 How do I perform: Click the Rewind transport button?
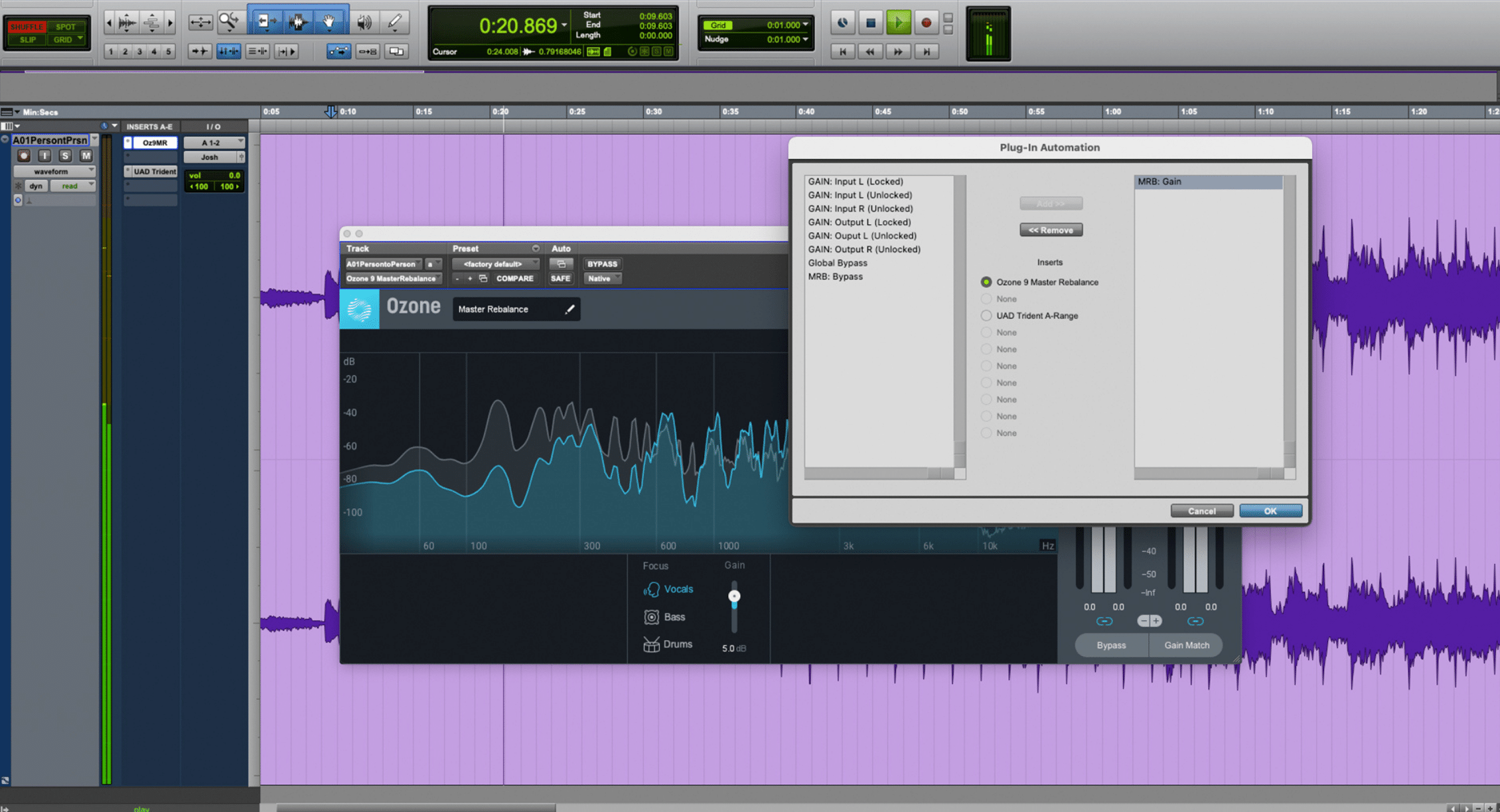pos(870,51)
